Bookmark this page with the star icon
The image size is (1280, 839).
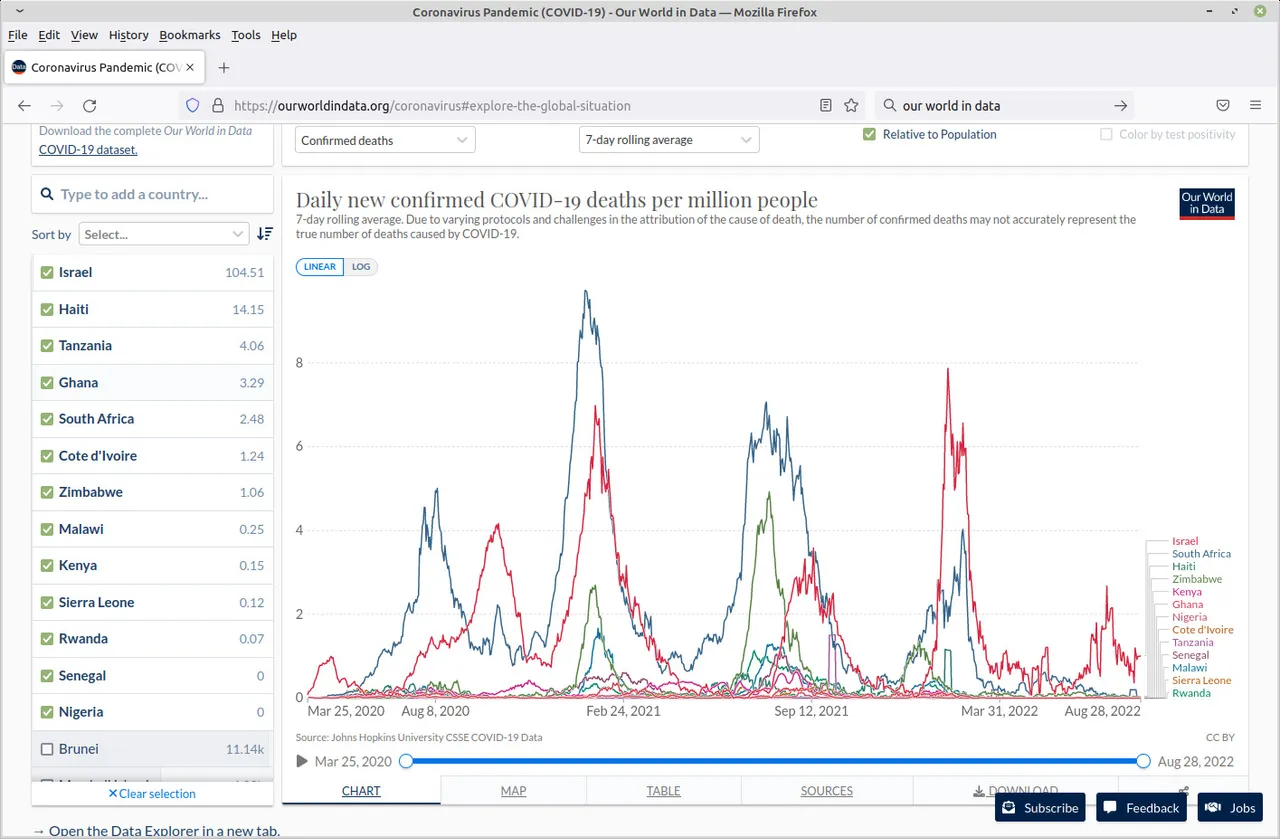click(851, 105)
